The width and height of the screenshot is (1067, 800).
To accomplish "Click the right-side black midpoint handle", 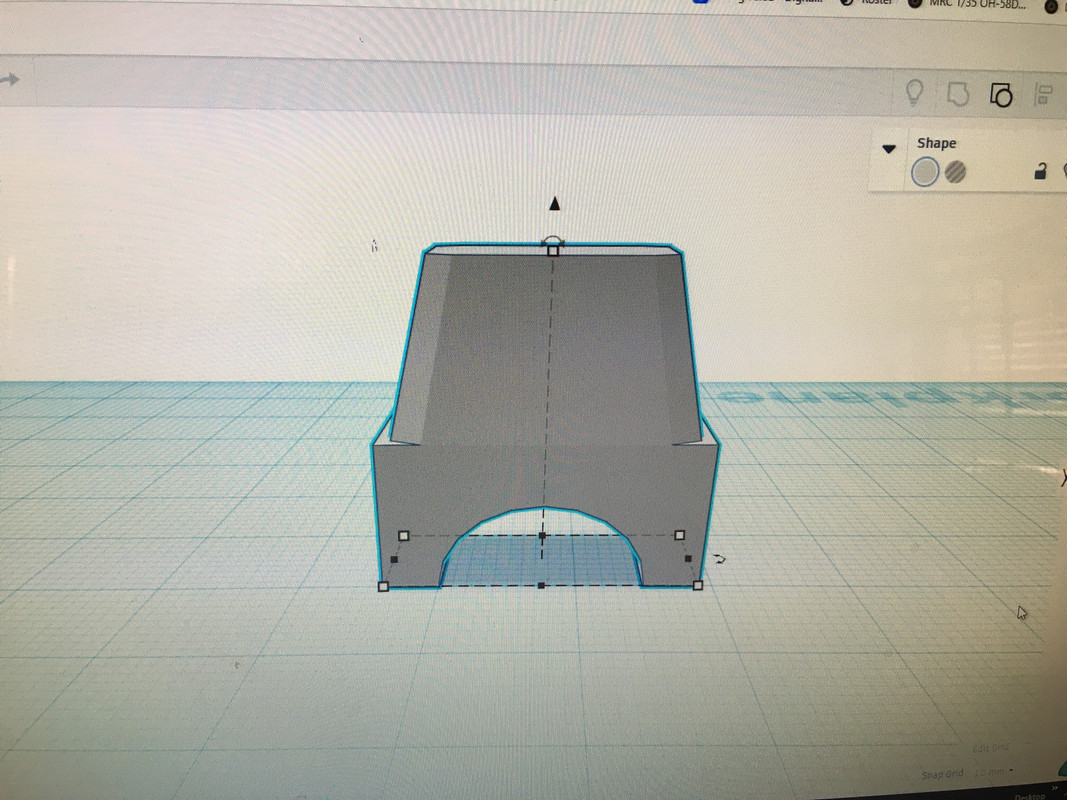I will pyautogui.click(x=688, y=559).
